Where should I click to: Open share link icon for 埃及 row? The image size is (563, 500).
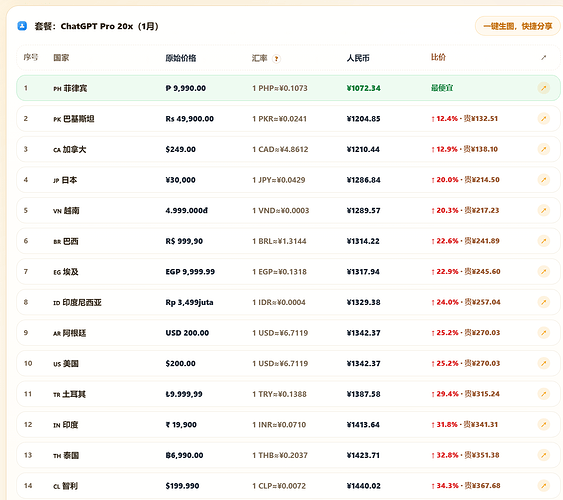544,271
